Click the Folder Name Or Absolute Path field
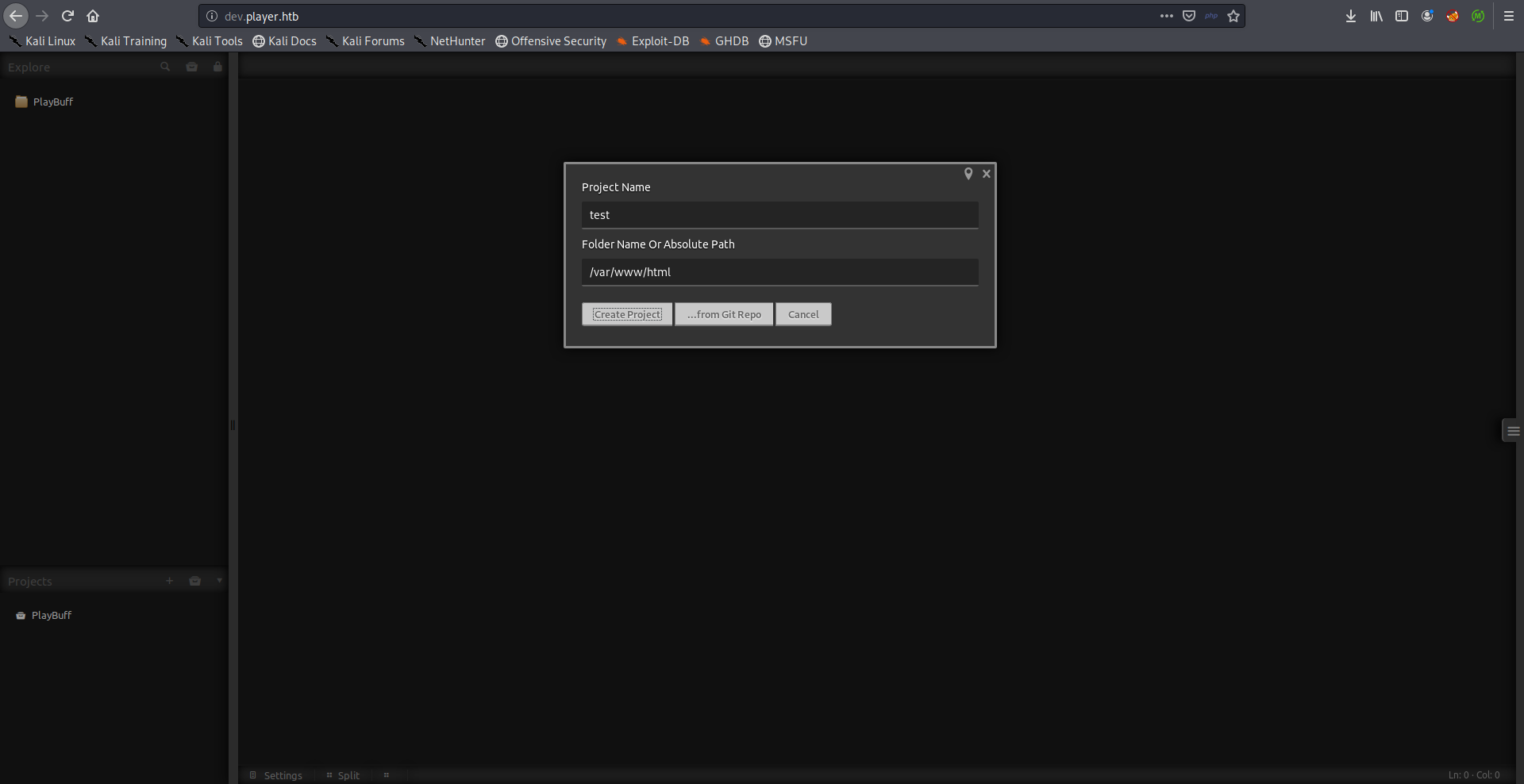 (x=779, y=272)
